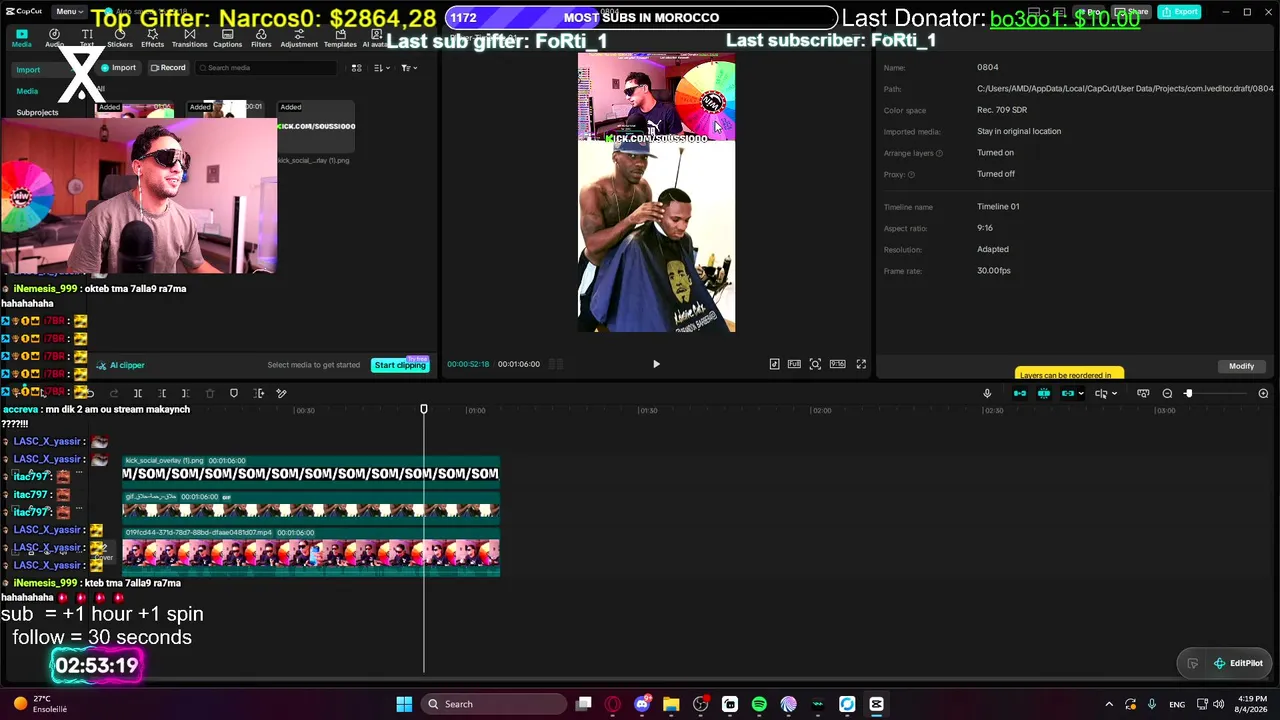Click the Start clipping button

tap(400, 365)
